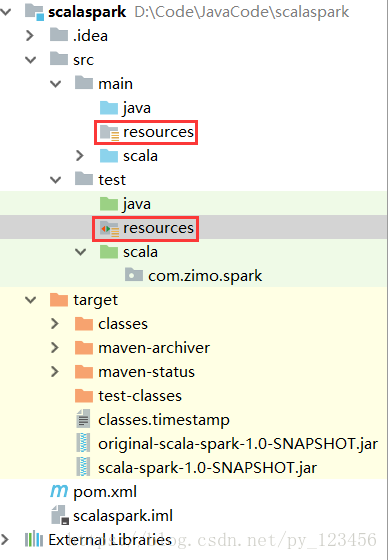Click the blue java source folder icon
388x560 pixels.
click(109, 107)
